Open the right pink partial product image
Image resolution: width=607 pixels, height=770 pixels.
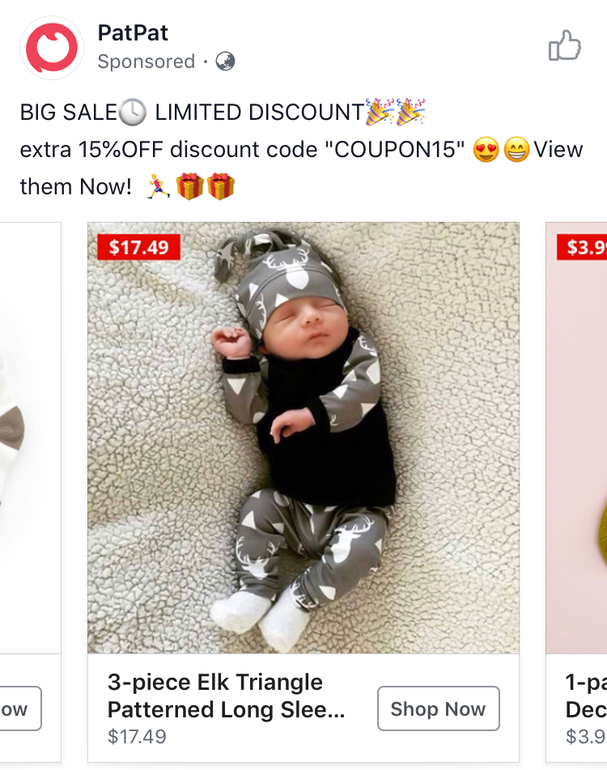tap(577, 438)
